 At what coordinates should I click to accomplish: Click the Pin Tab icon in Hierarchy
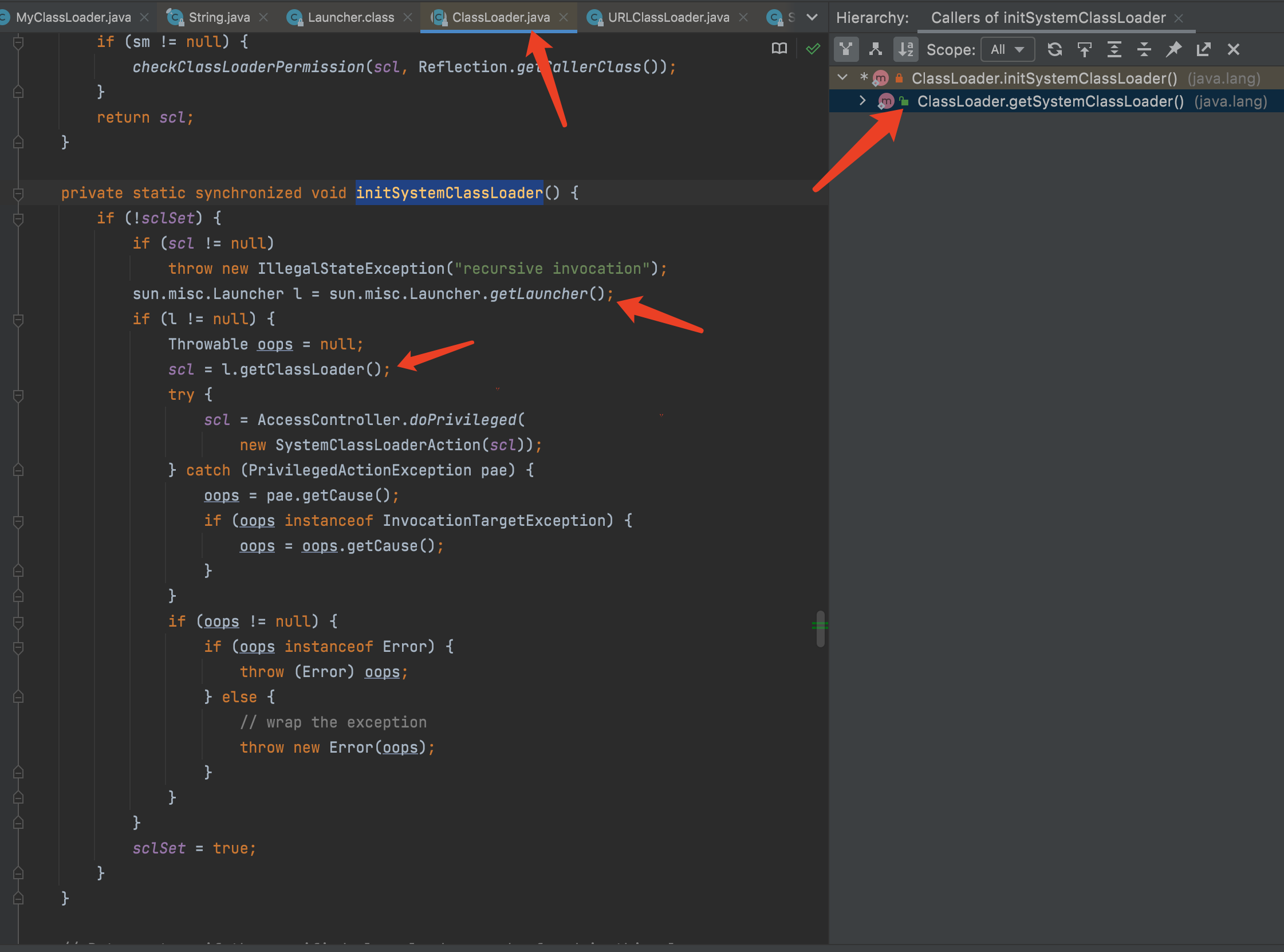1174,50
